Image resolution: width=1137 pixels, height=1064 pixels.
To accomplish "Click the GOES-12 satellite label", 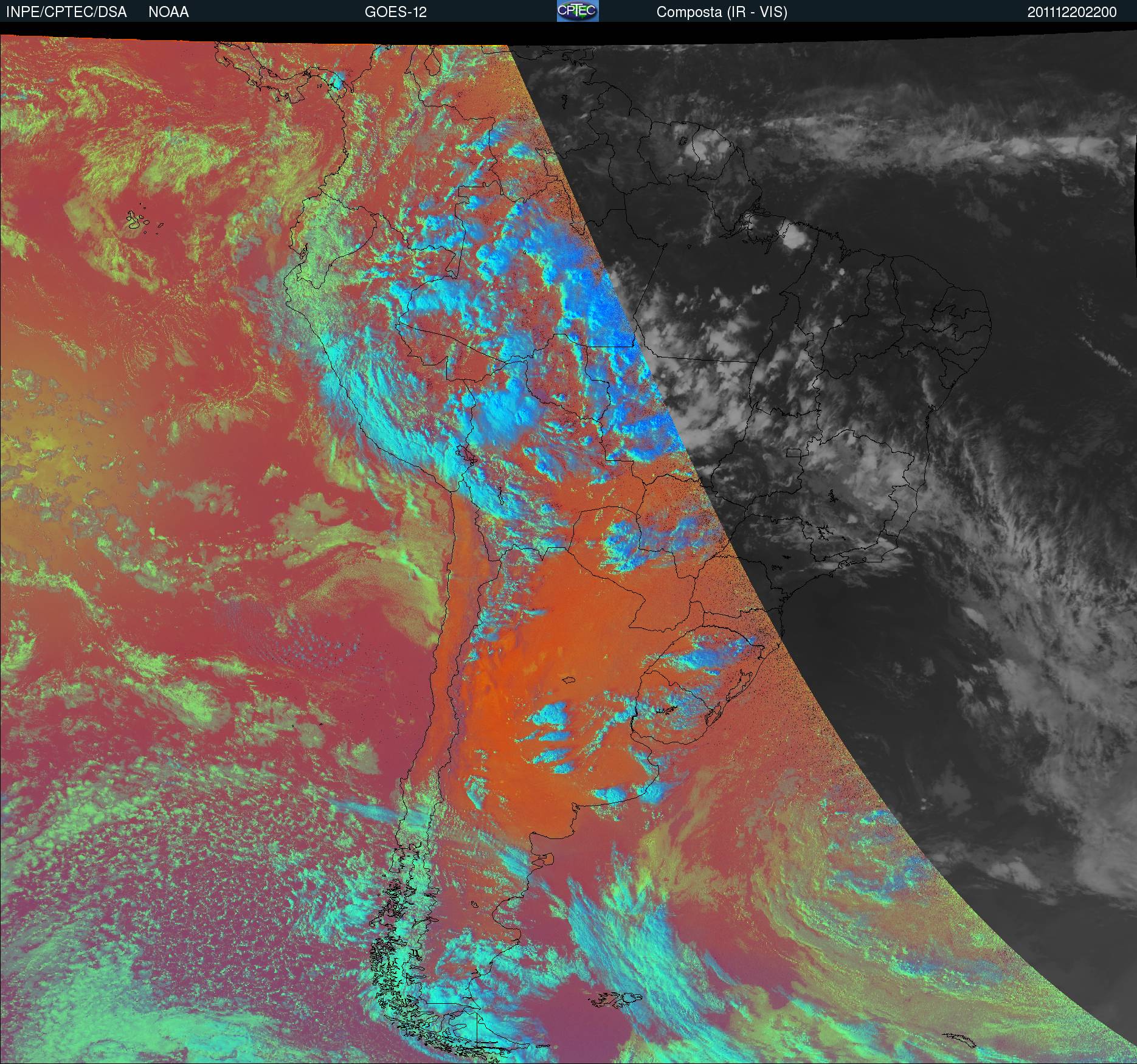I will pyautogui.click(x=396, y=12).
